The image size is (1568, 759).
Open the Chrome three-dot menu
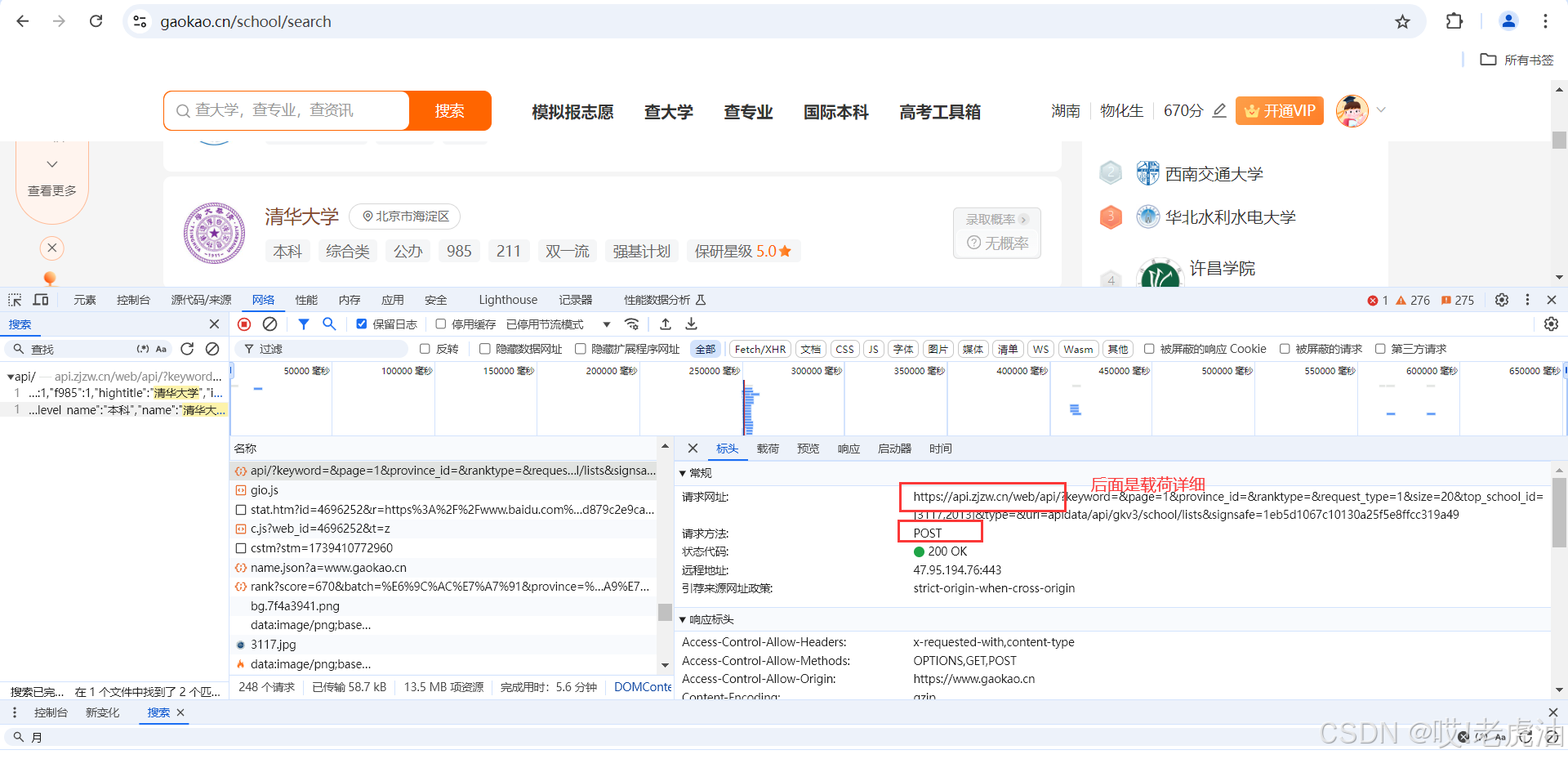click(x=1545, y=21)
